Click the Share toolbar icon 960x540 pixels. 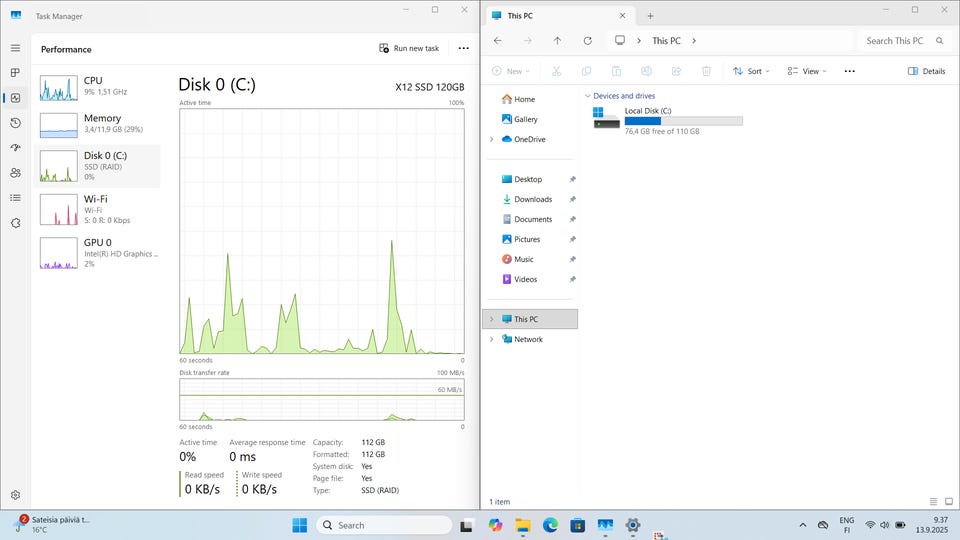676,71
